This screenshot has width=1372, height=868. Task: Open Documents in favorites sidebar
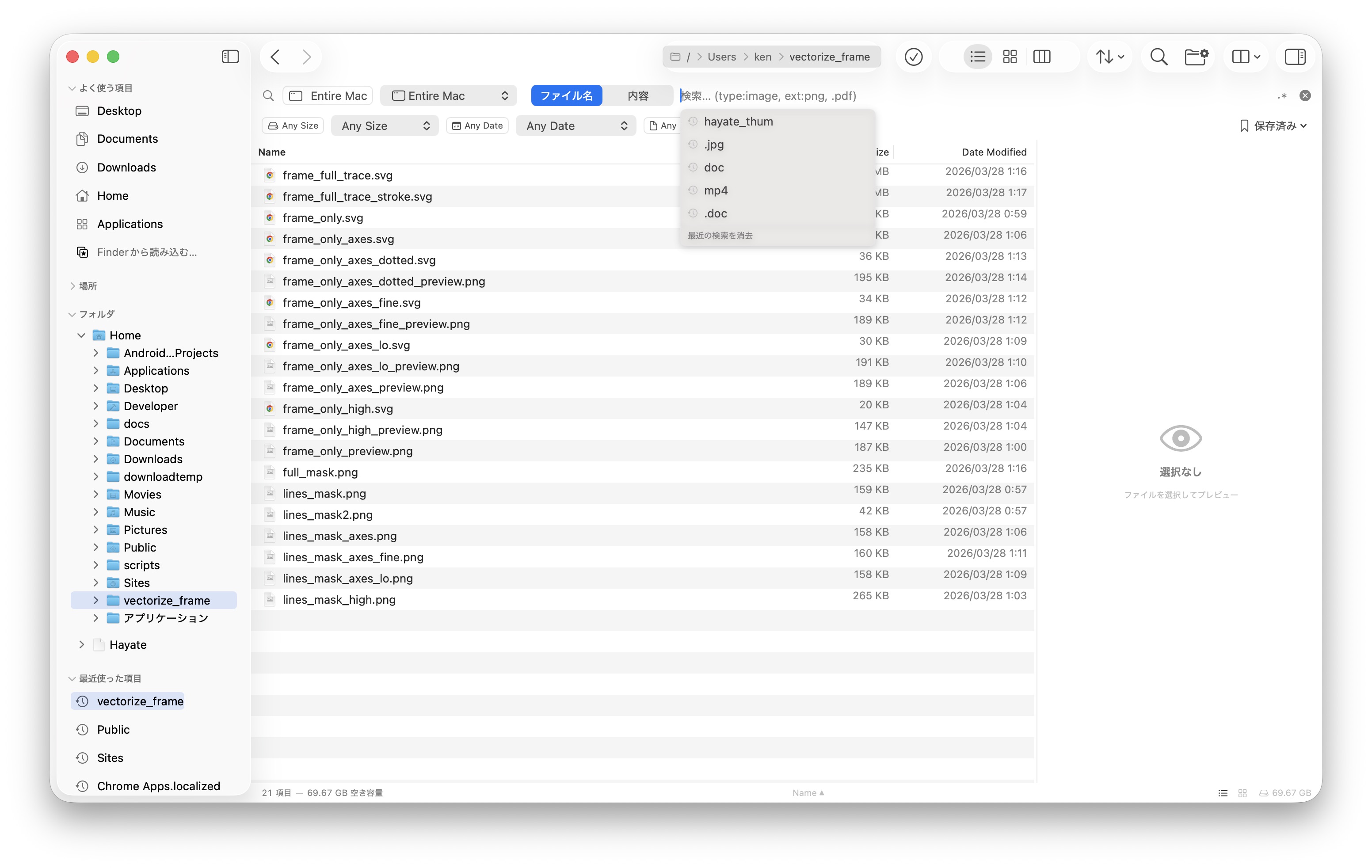[154, 138]
